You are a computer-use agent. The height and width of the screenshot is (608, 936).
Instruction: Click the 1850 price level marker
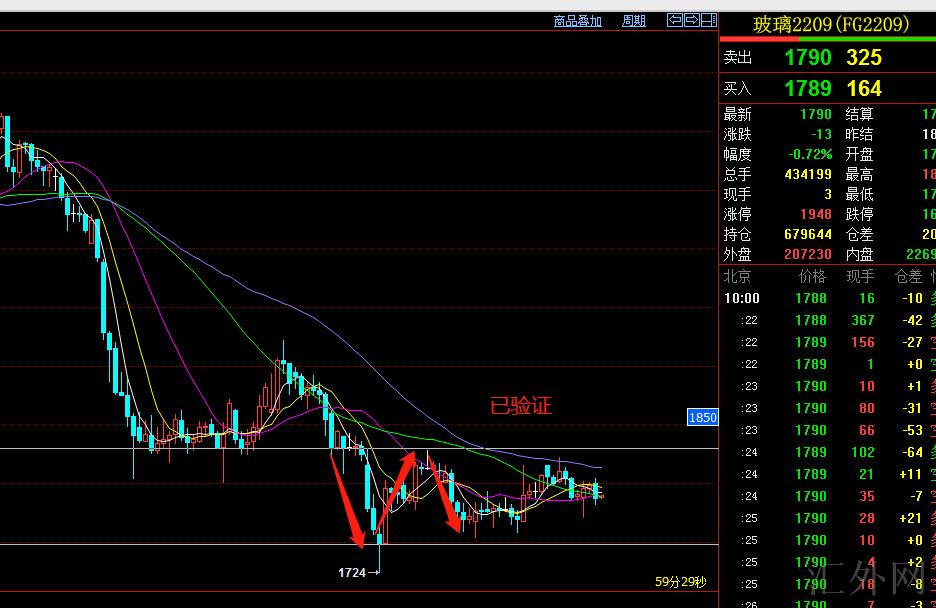[x=703, y=417]
